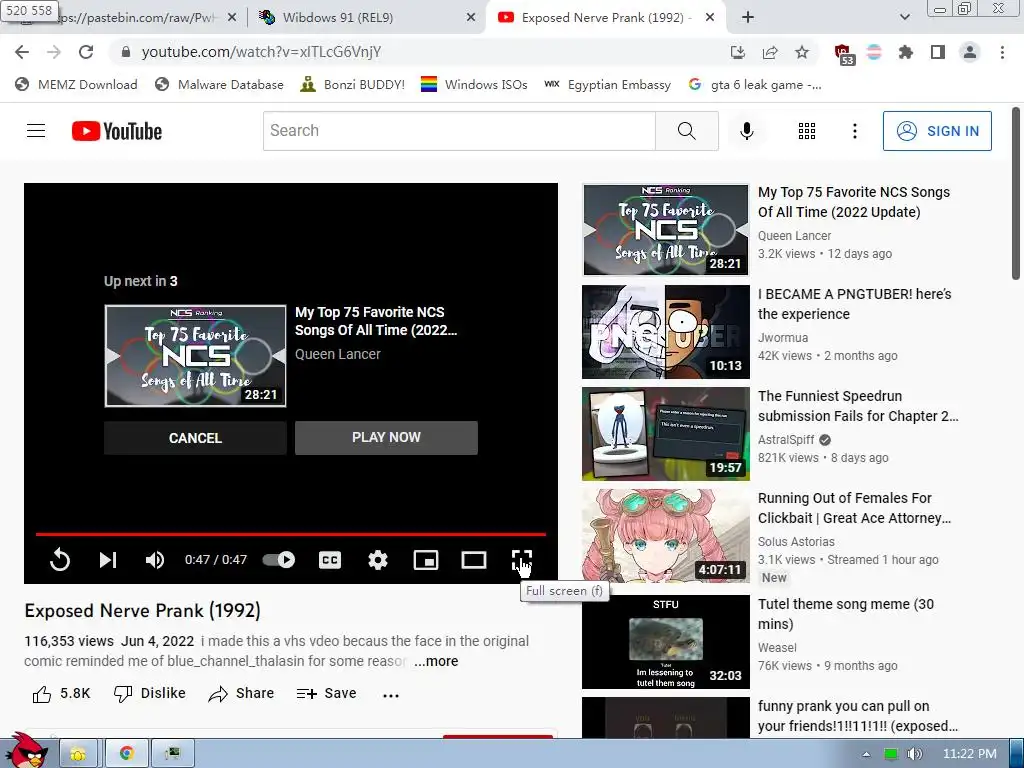Like the video (5.8K)
The height and width of the screenshot is (768, 1024).
click(61, 694)
